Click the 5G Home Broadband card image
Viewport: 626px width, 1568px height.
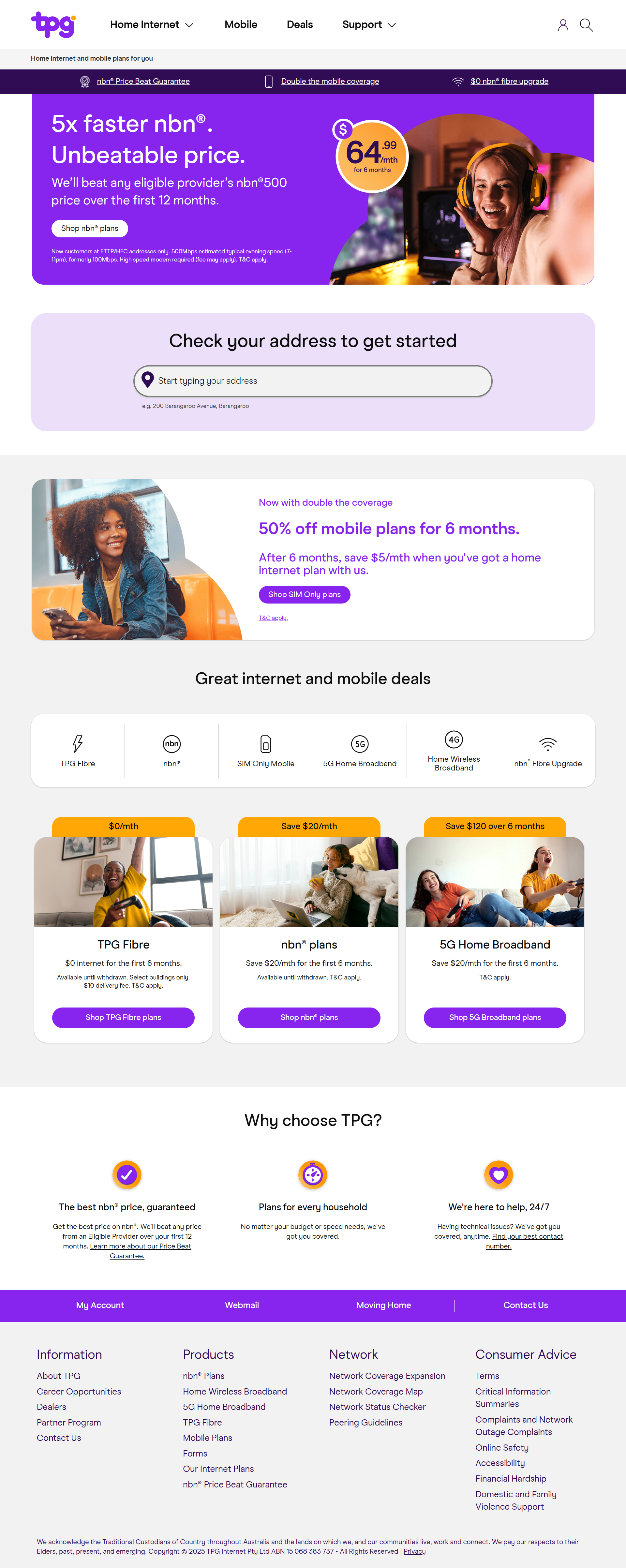(x=495, y=881)
